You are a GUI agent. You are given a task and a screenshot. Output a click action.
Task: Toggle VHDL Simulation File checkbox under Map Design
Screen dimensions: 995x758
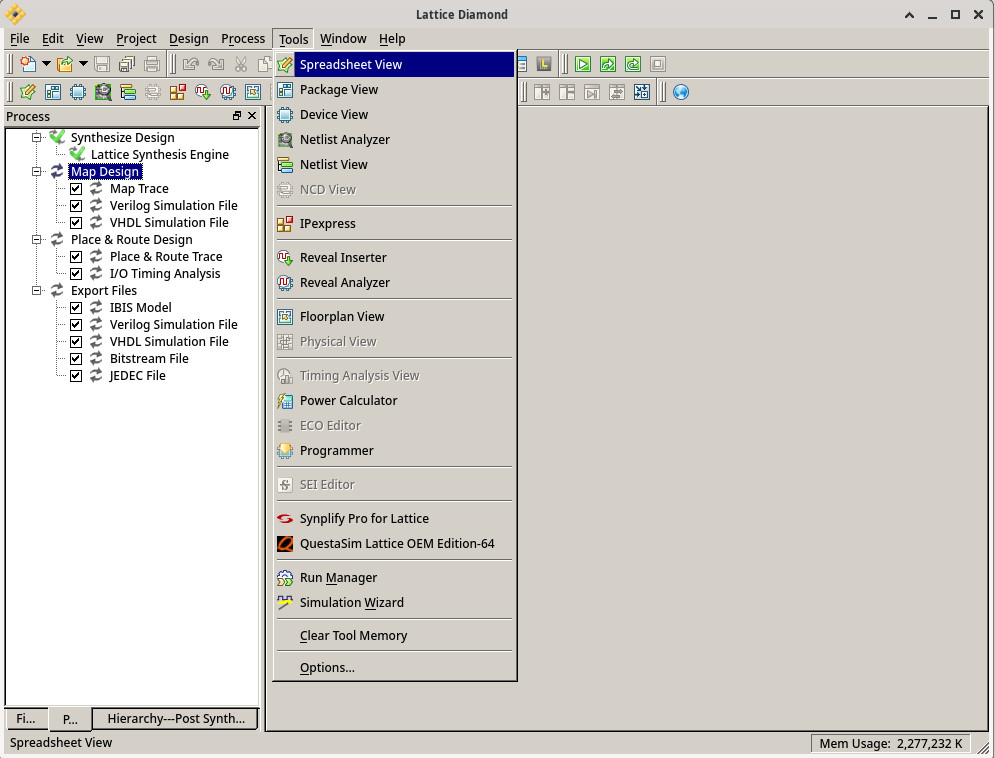(x=76, y=223)
